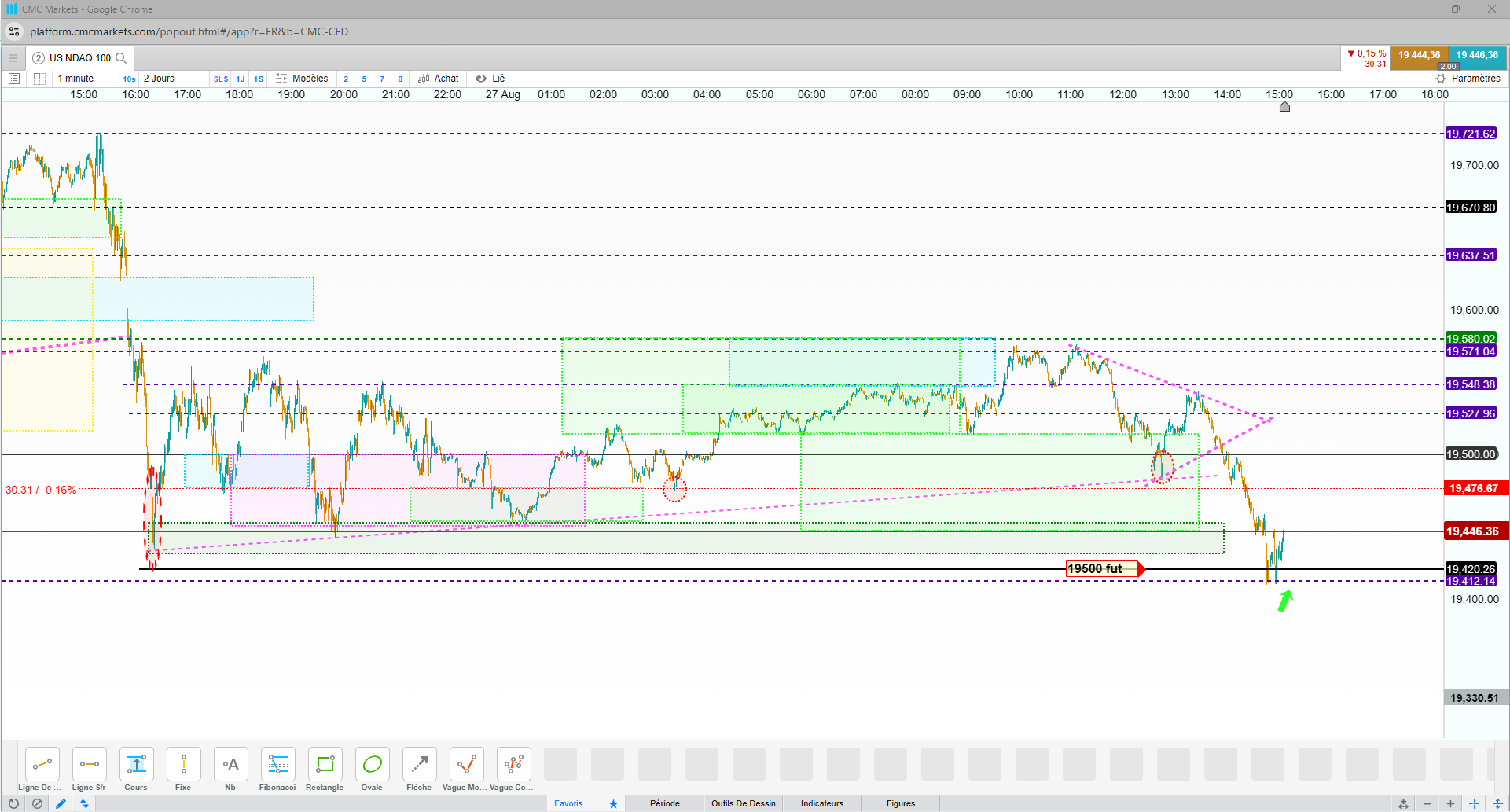This screenshot has width=1510, height=812.
Task: Open the Figures tab
Action: [x=901, y=803]
